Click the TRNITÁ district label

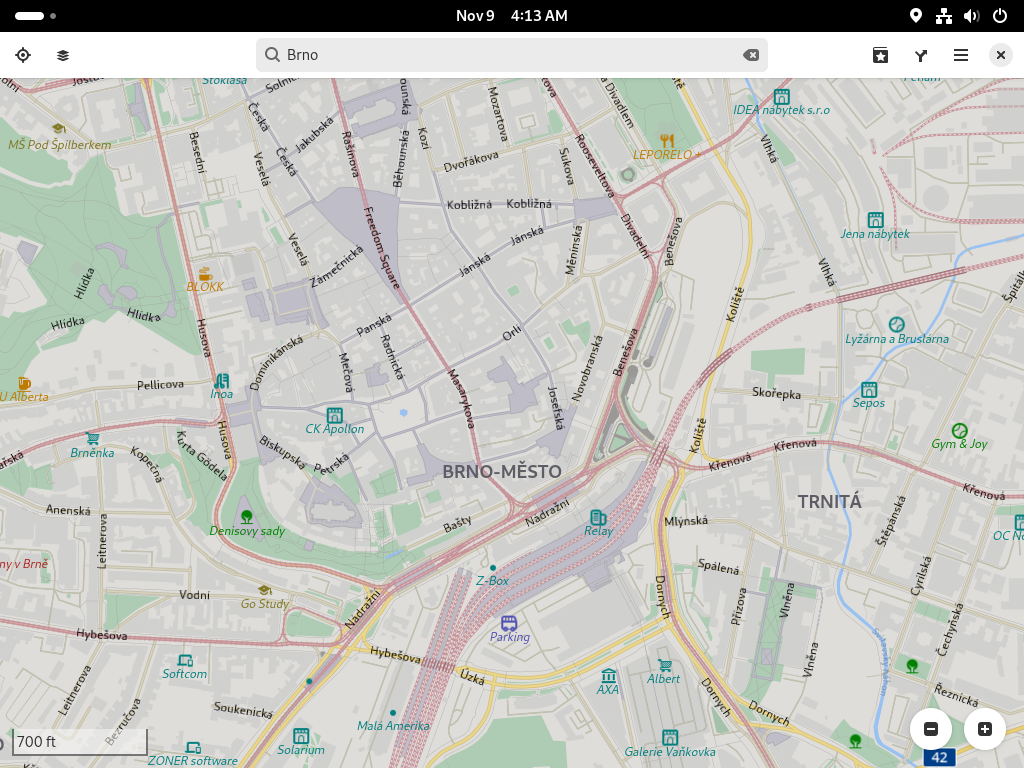(829, 502)
